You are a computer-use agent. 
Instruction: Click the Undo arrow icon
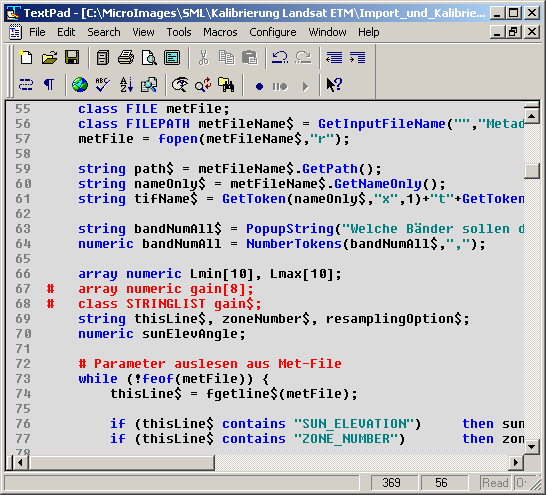pos(280,57)
